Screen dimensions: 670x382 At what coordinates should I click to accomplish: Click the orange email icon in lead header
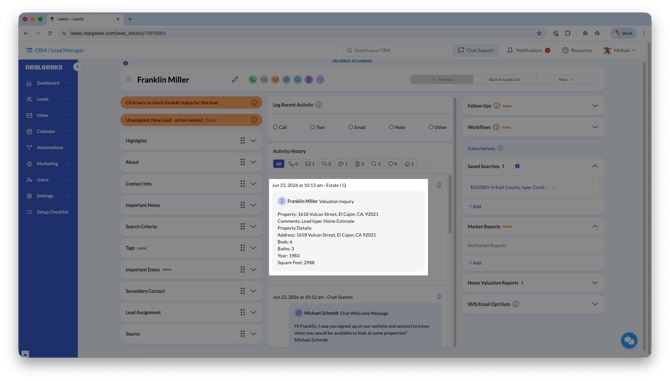(275, 79)
